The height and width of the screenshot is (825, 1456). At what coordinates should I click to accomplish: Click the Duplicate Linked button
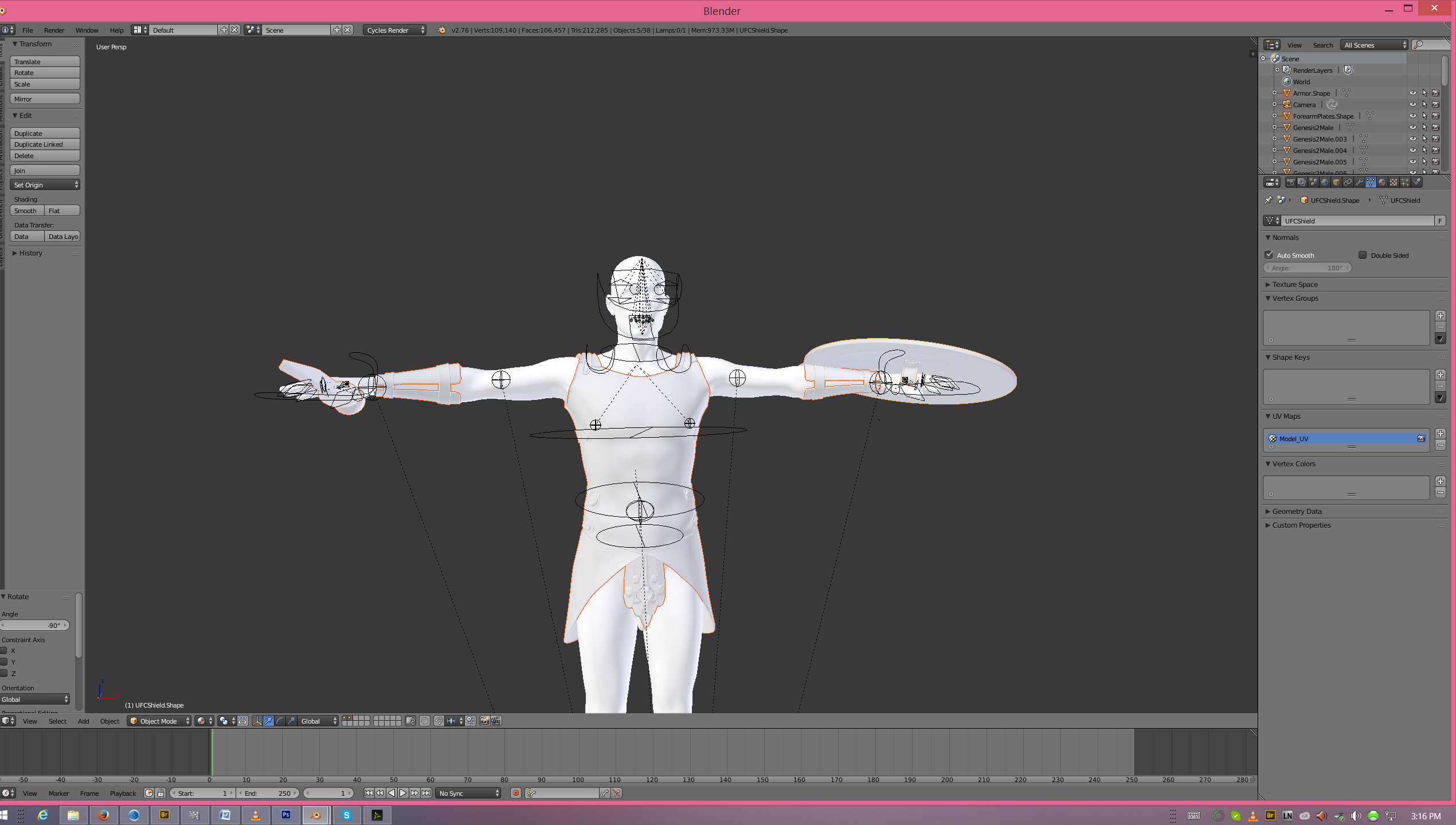(45, 144)
